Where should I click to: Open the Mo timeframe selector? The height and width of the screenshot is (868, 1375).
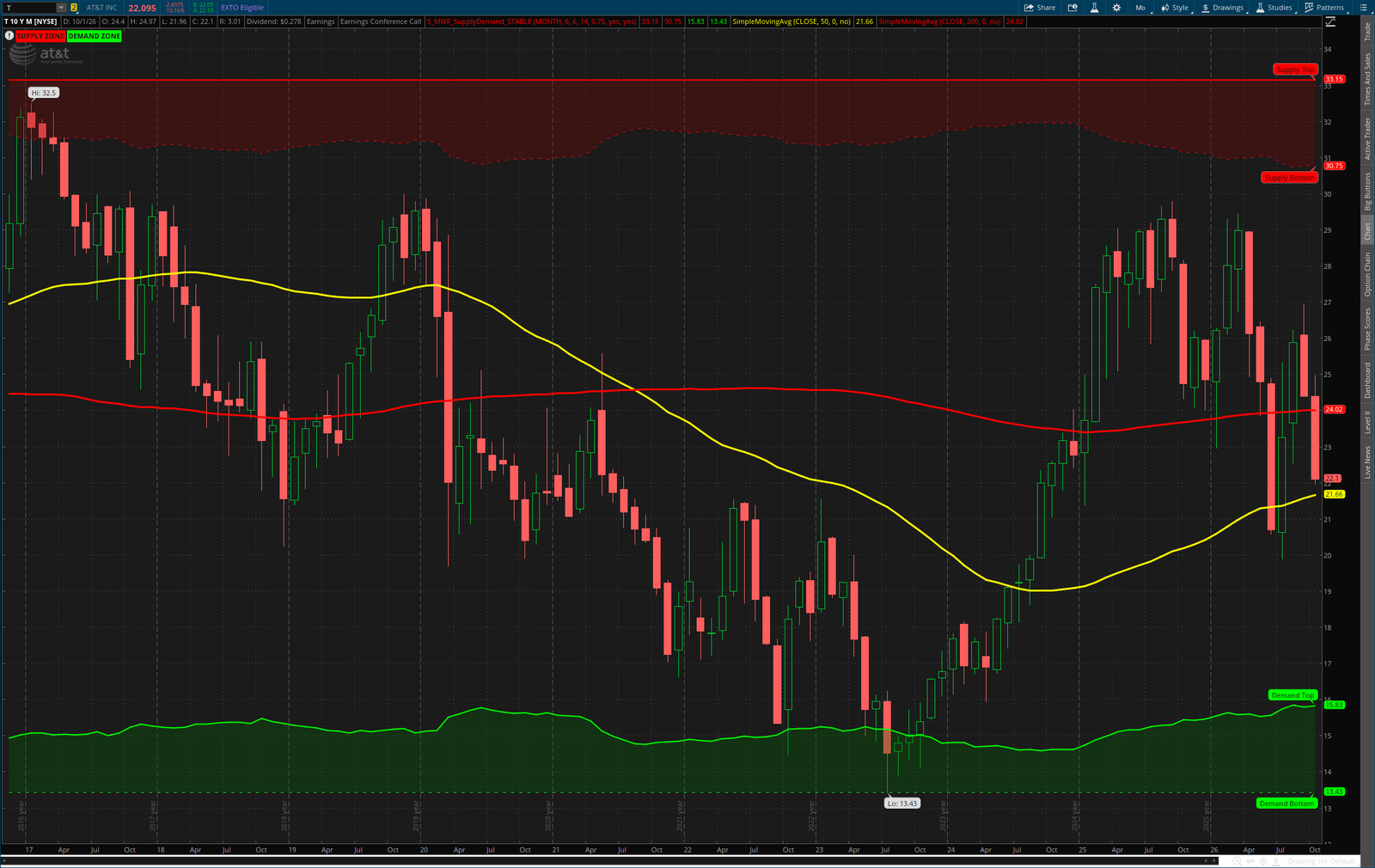[1140, 8]
